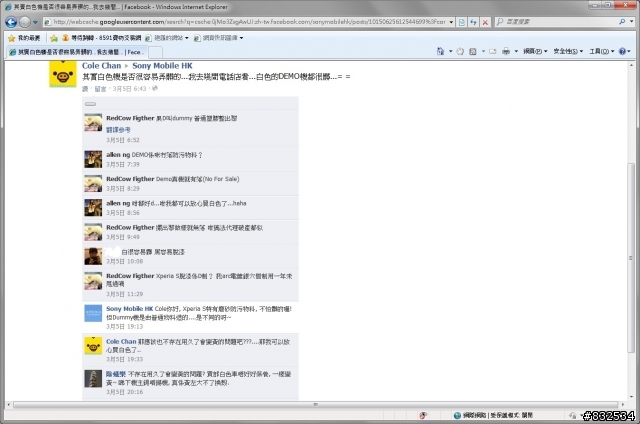Click the horizontal scrollbar track

[316, 404]
